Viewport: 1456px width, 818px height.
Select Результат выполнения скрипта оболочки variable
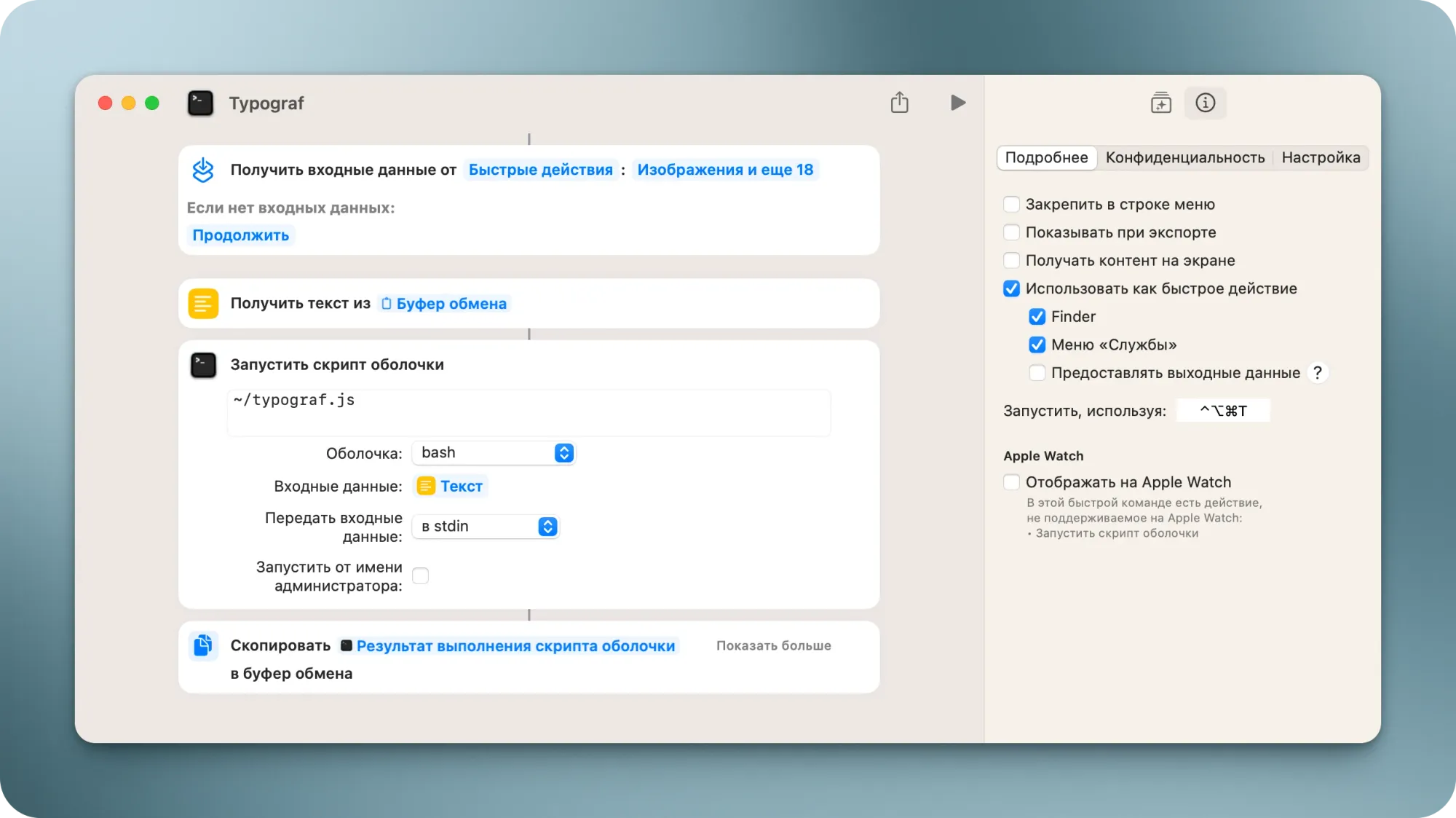(508, 646)
